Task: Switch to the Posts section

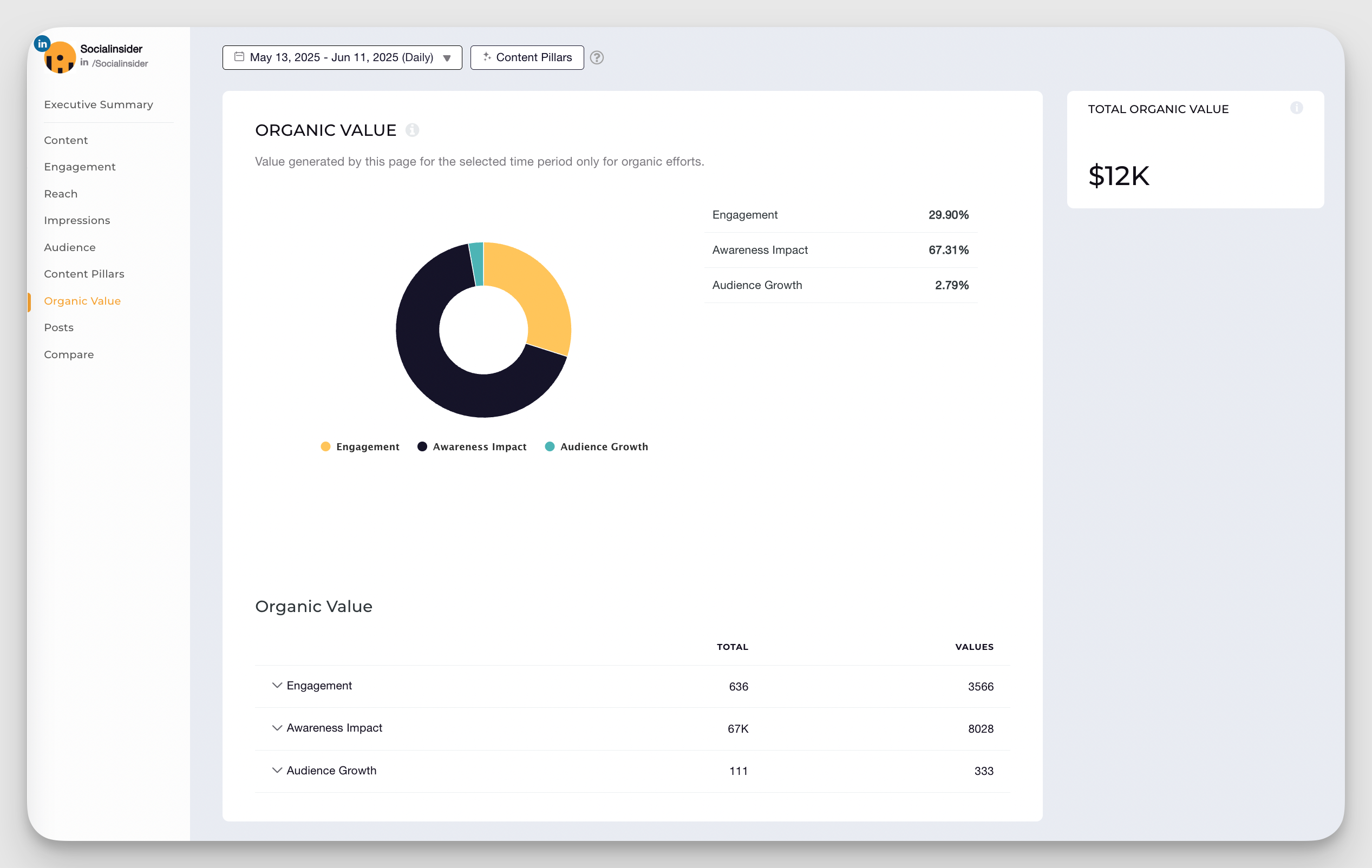Action: click(58, 327)
